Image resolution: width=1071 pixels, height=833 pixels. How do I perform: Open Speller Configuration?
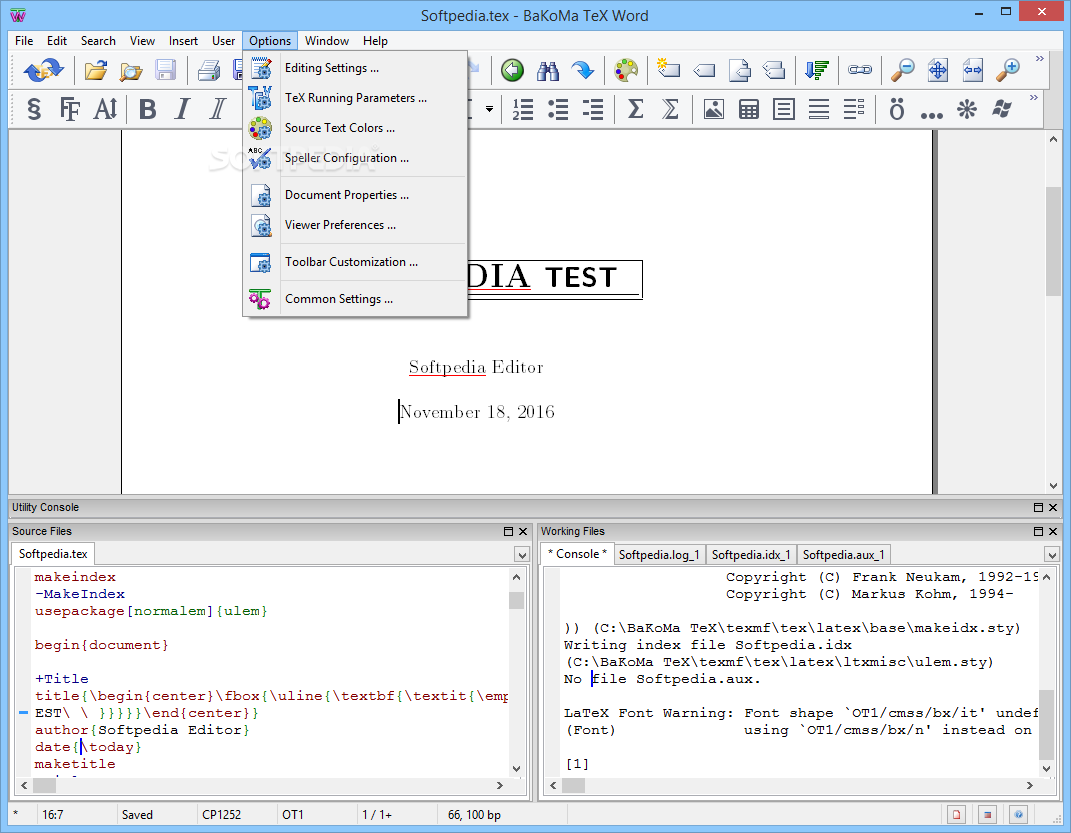[355, 158]
